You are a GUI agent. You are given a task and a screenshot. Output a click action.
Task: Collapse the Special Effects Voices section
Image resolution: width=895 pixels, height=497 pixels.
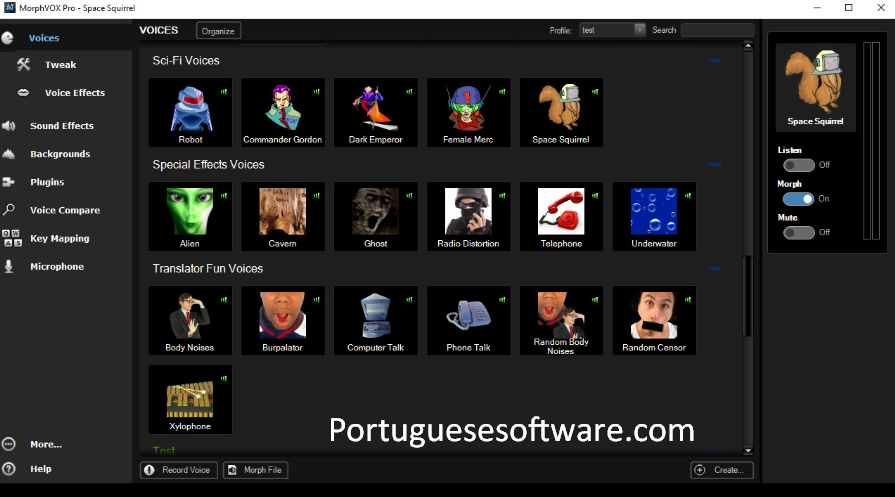[714, 164]
